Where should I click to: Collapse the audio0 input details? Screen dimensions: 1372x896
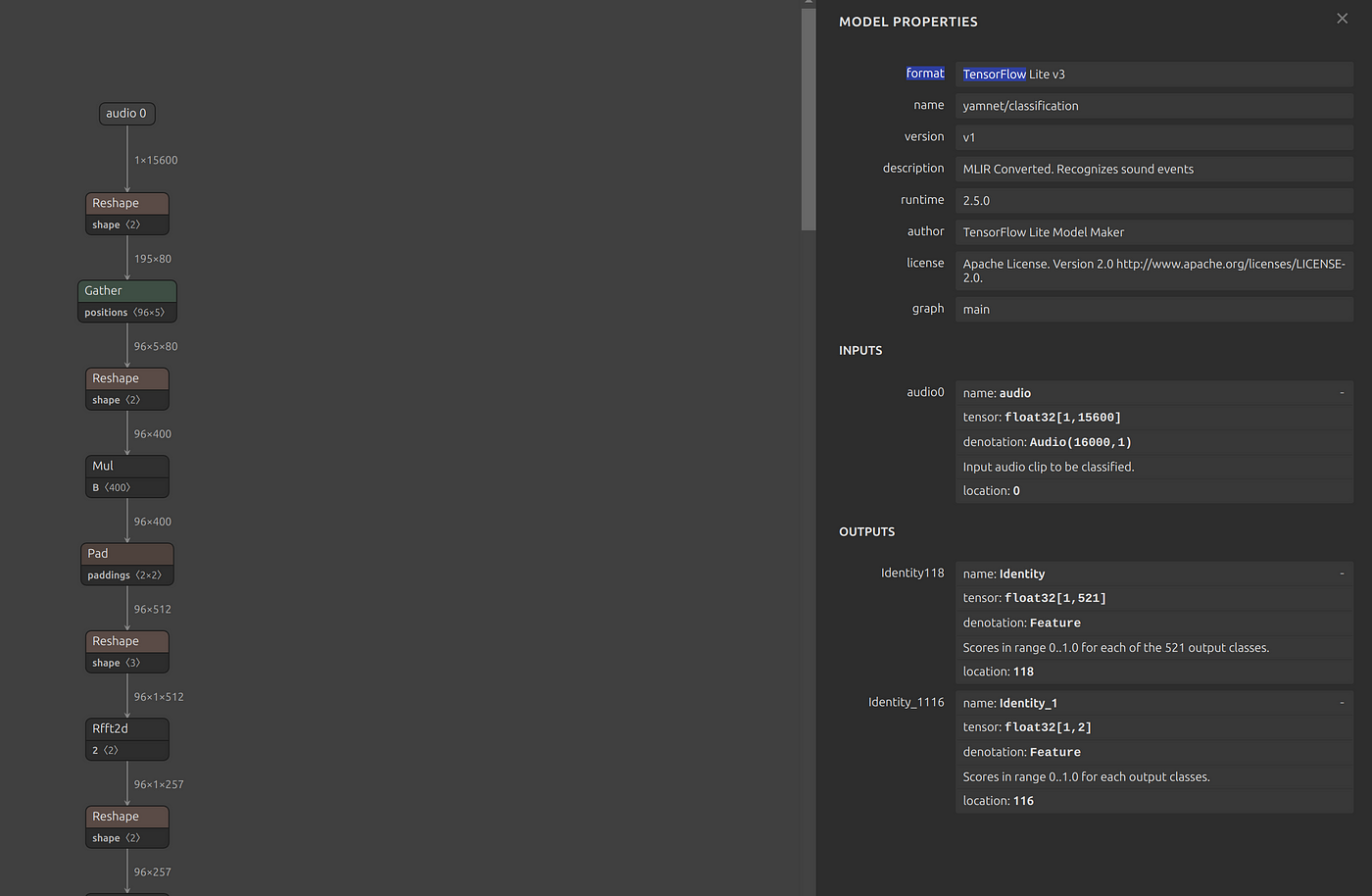1342,392
